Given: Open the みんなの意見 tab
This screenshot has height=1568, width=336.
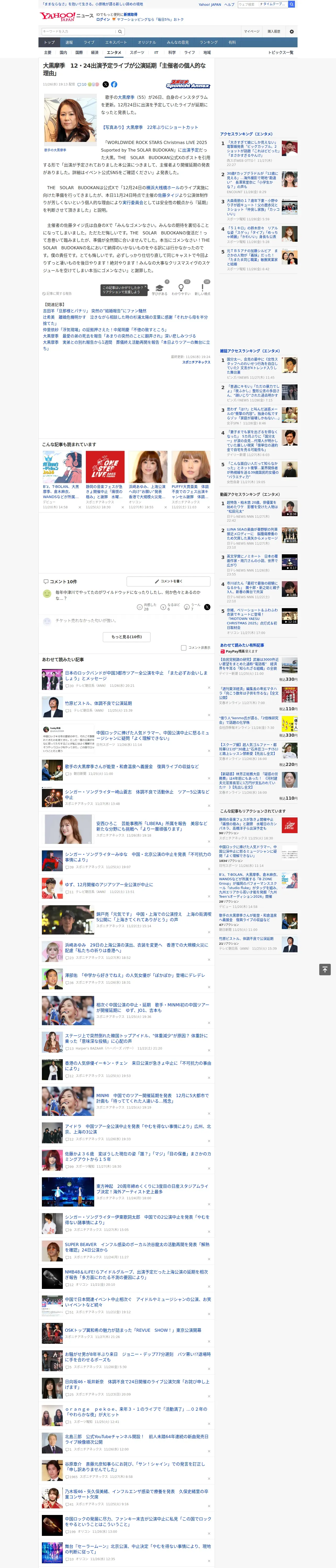Looking at the screenshot, I should pos(177,43).
